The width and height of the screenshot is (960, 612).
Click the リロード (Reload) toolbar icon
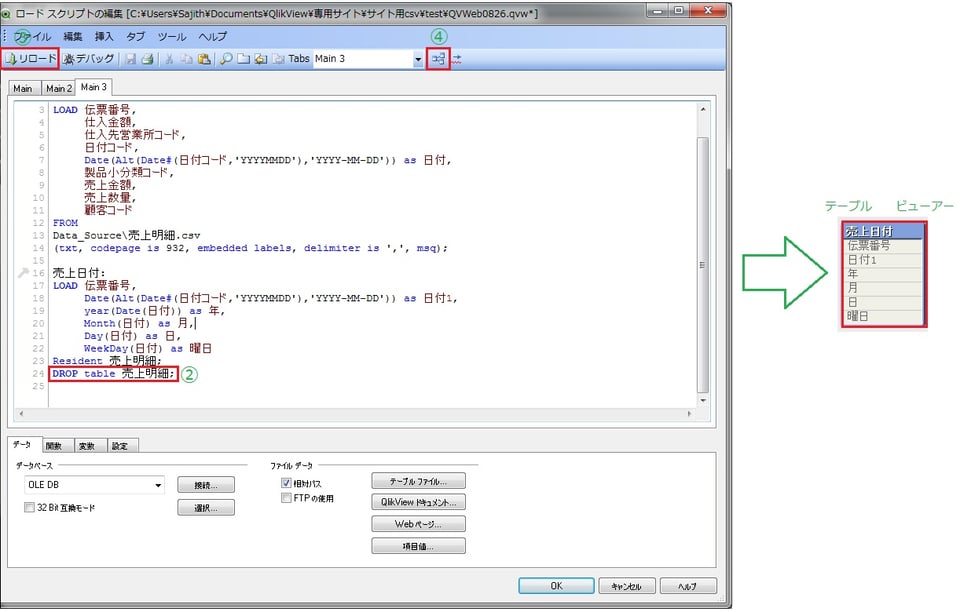click(x=30, y=58)
